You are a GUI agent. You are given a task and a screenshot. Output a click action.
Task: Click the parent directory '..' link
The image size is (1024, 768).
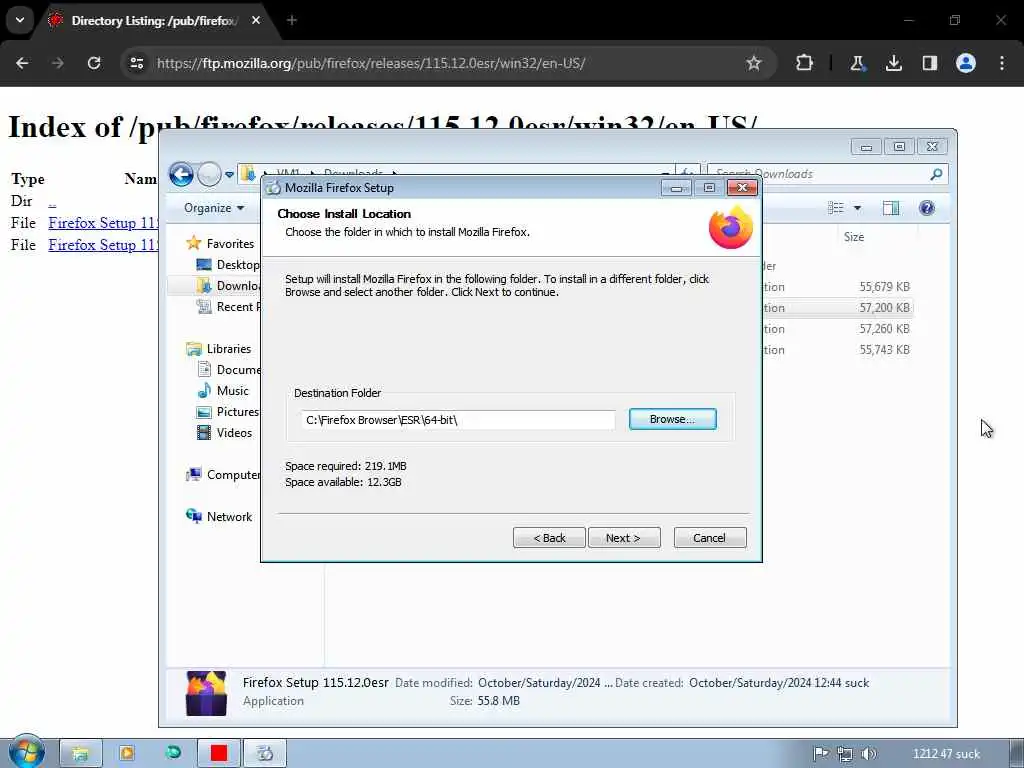52,201
